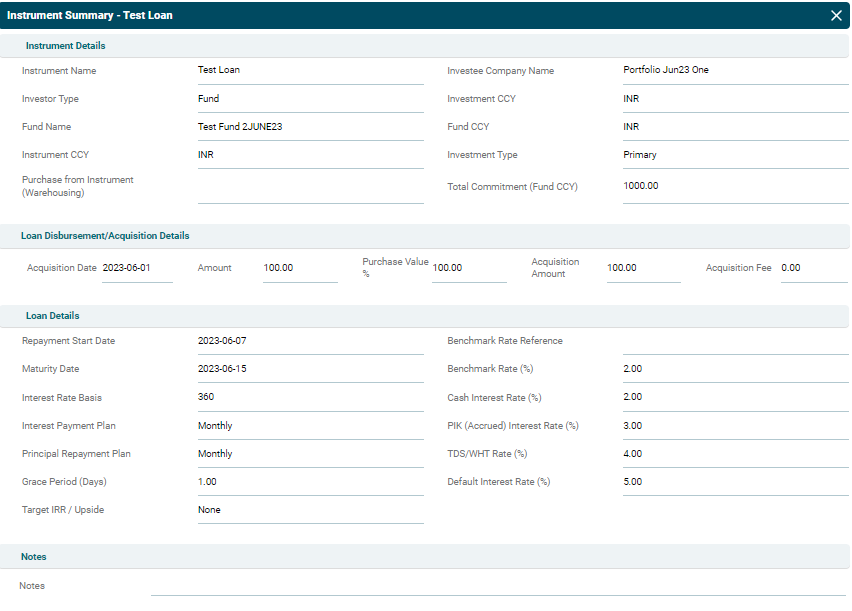The width and height of the screenshot is (852, 611).
Task: Open the Instrument CCY field
Action: coord(310,155)
